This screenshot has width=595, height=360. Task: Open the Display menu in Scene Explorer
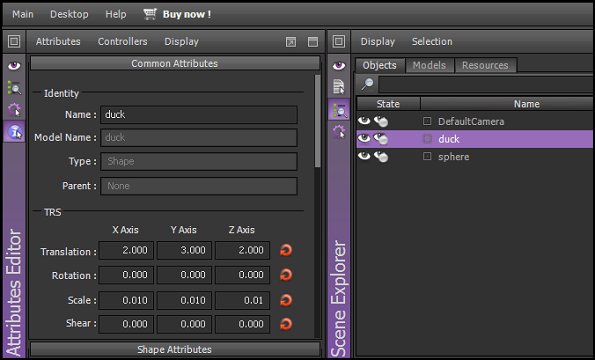coord(378,41)
